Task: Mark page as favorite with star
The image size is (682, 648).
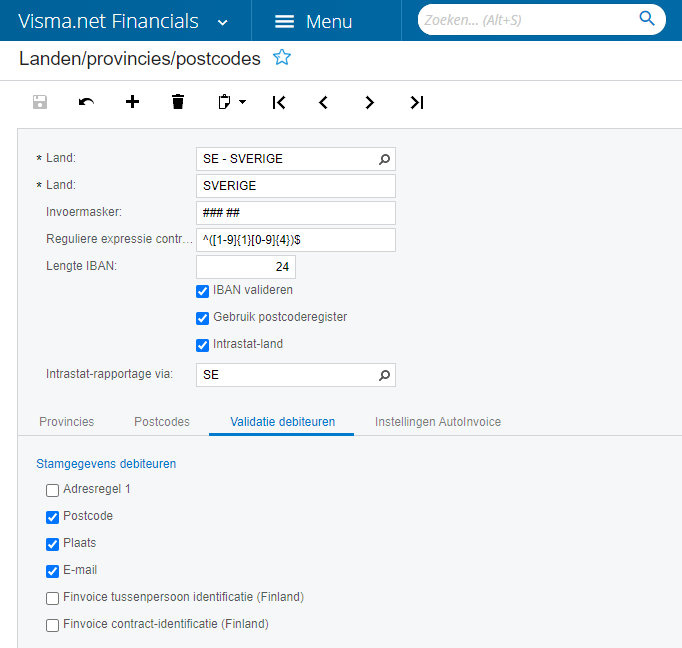Action: click(x=282, y=58)
